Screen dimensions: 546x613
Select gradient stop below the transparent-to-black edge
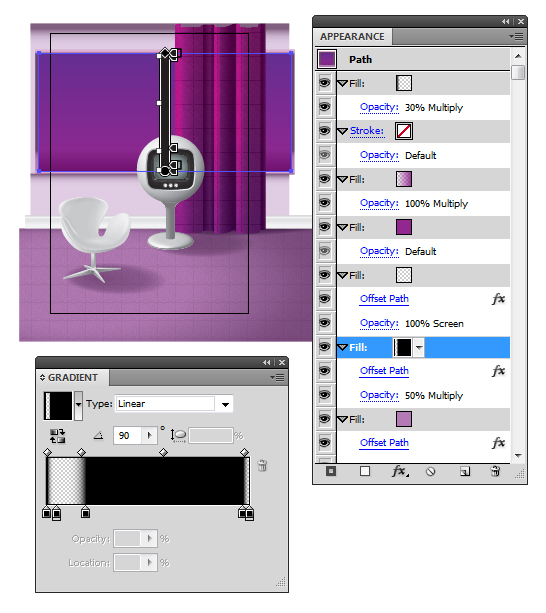[x=85, y=512]
